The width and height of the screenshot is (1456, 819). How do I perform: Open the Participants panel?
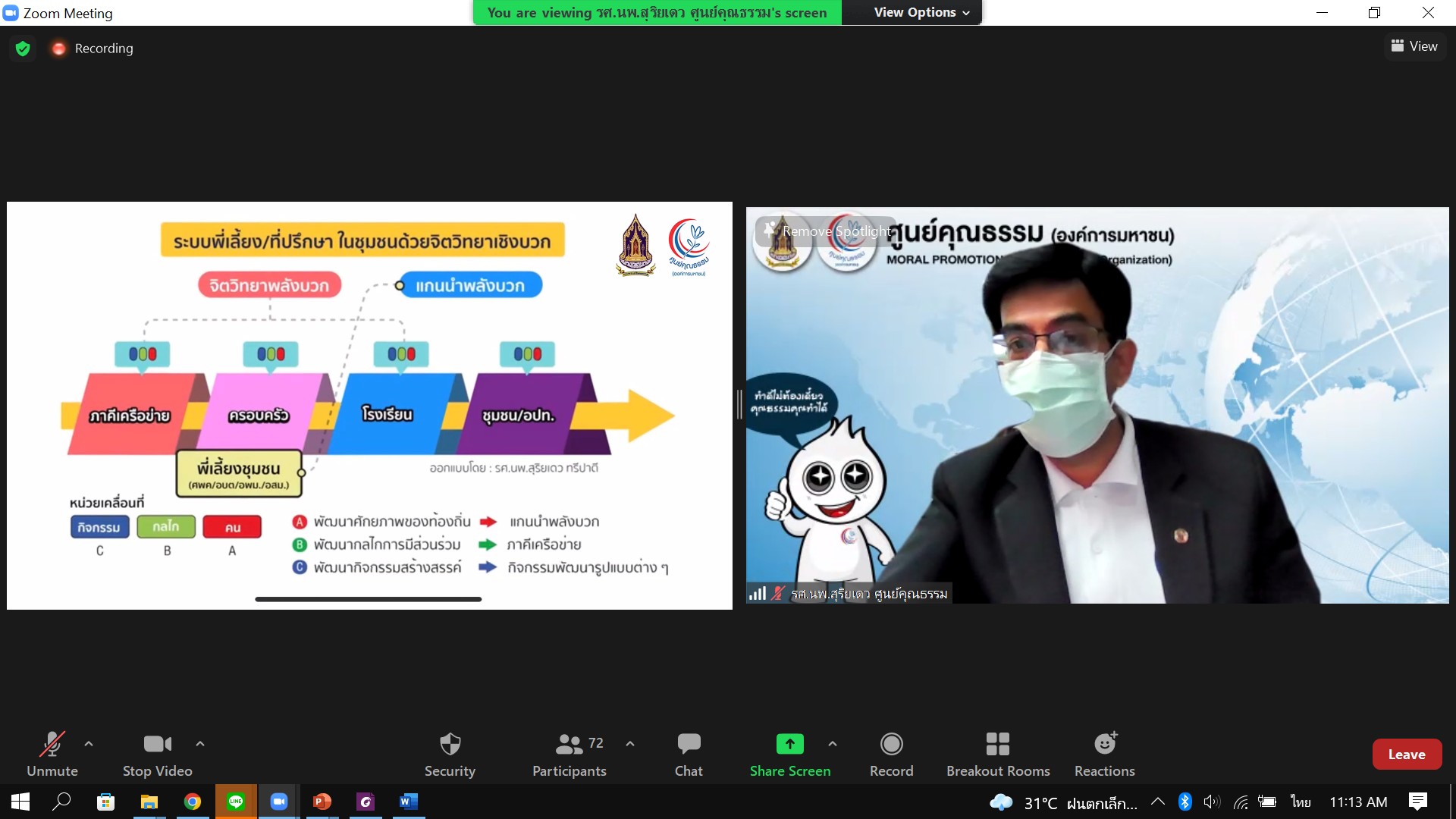click(570, 755)
